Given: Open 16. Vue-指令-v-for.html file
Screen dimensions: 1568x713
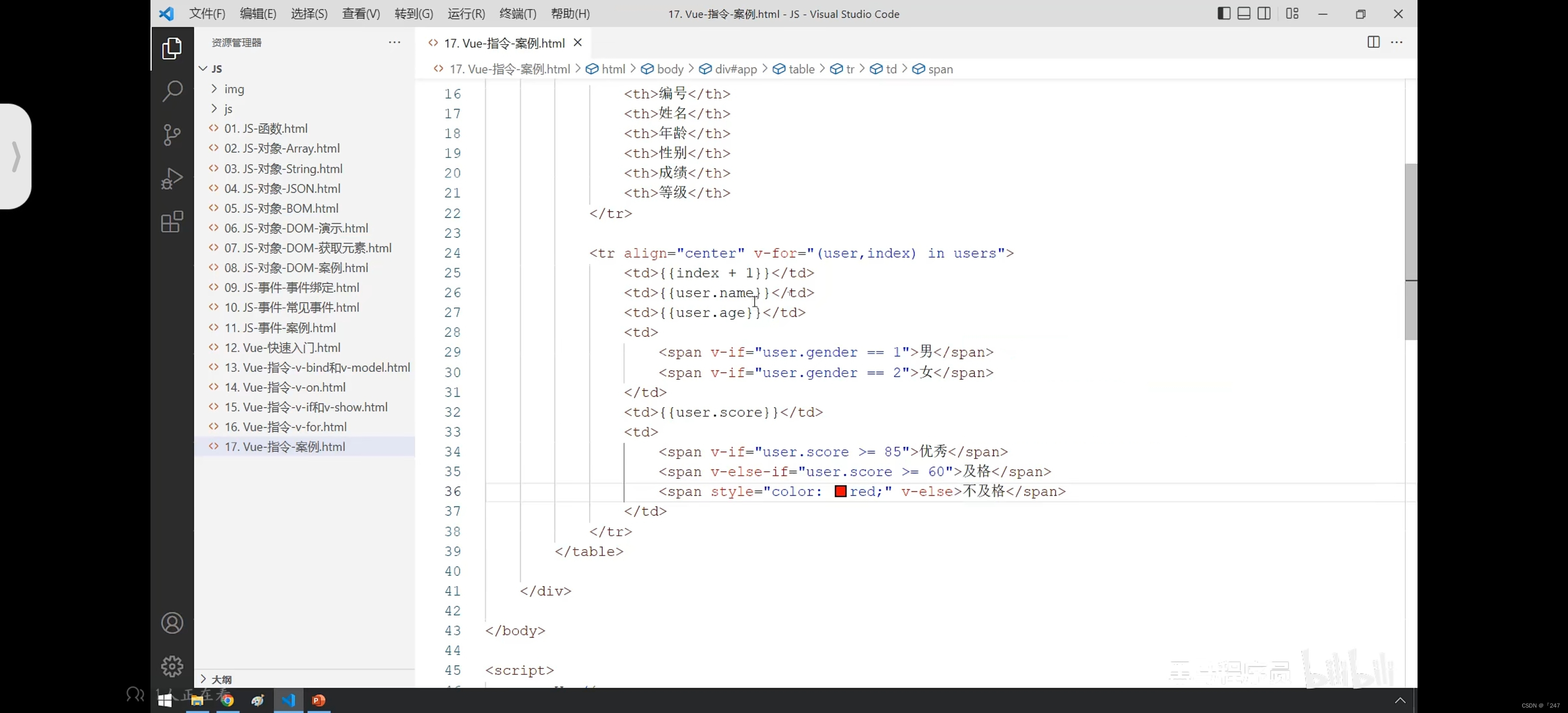Looking at the screenshot, I should tap(304, 427).
